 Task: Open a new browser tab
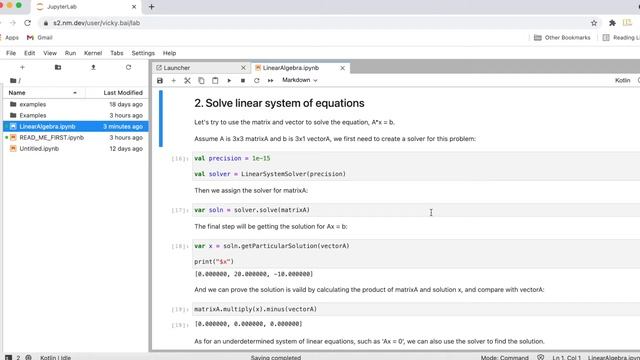(x=151, y=7)
